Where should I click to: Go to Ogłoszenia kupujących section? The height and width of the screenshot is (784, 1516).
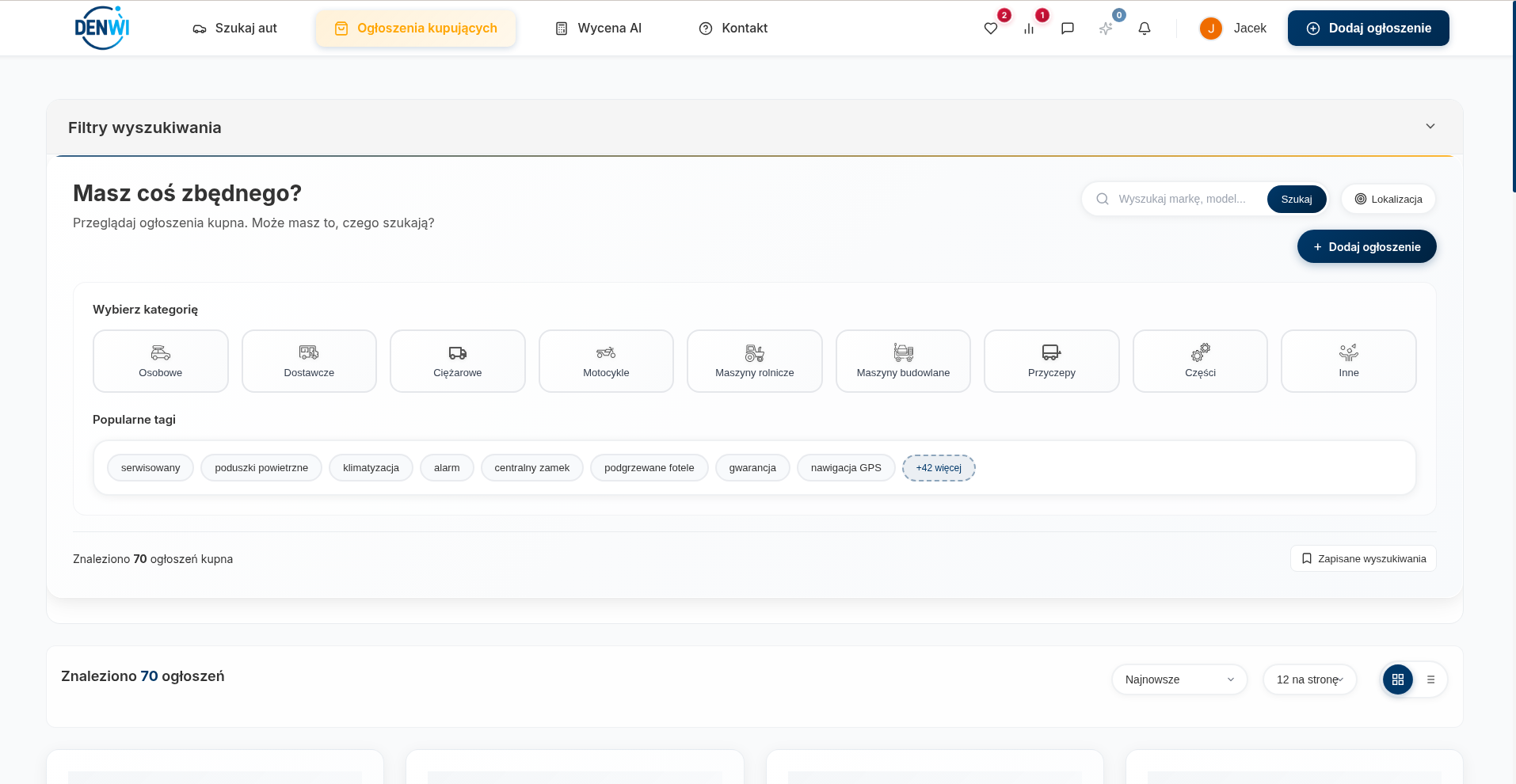point(415,28)
